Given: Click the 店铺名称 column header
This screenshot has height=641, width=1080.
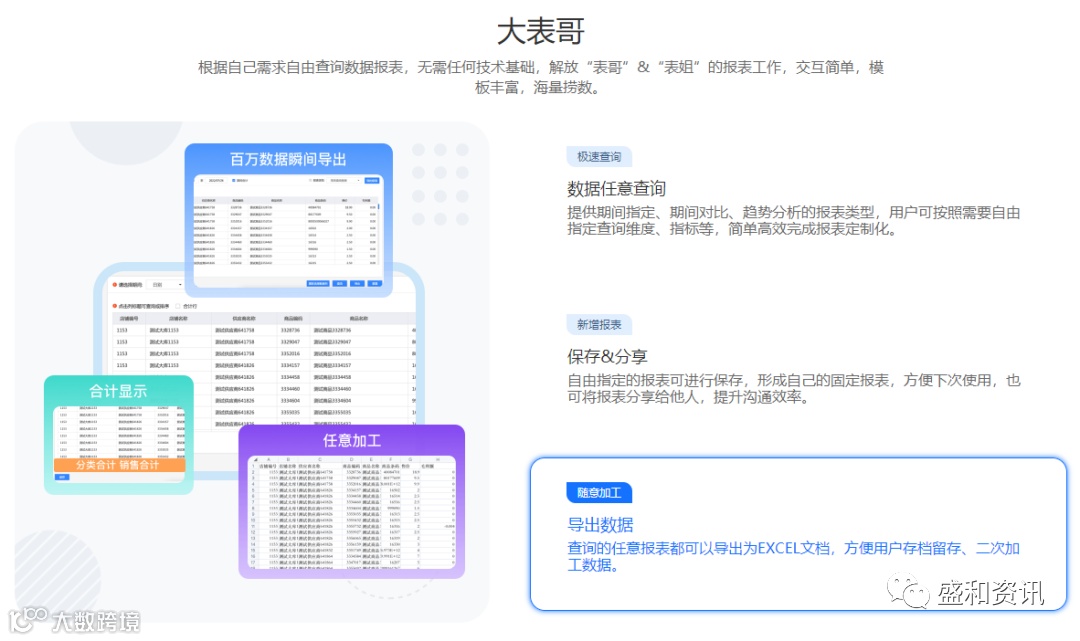Looking at the screenshot, I should click(178, 319).
